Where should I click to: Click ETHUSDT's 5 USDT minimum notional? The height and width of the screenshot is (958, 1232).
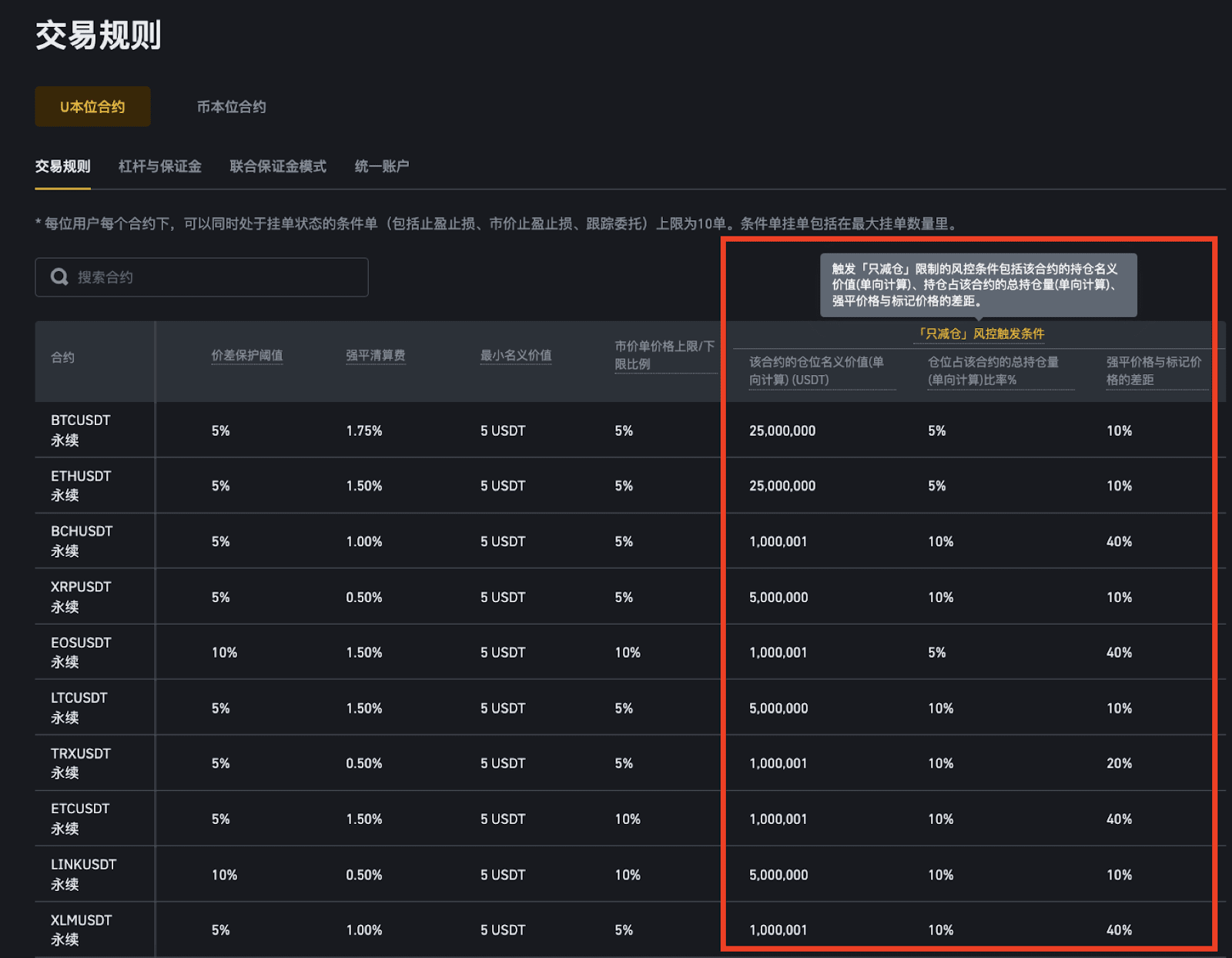coord(503,486)
